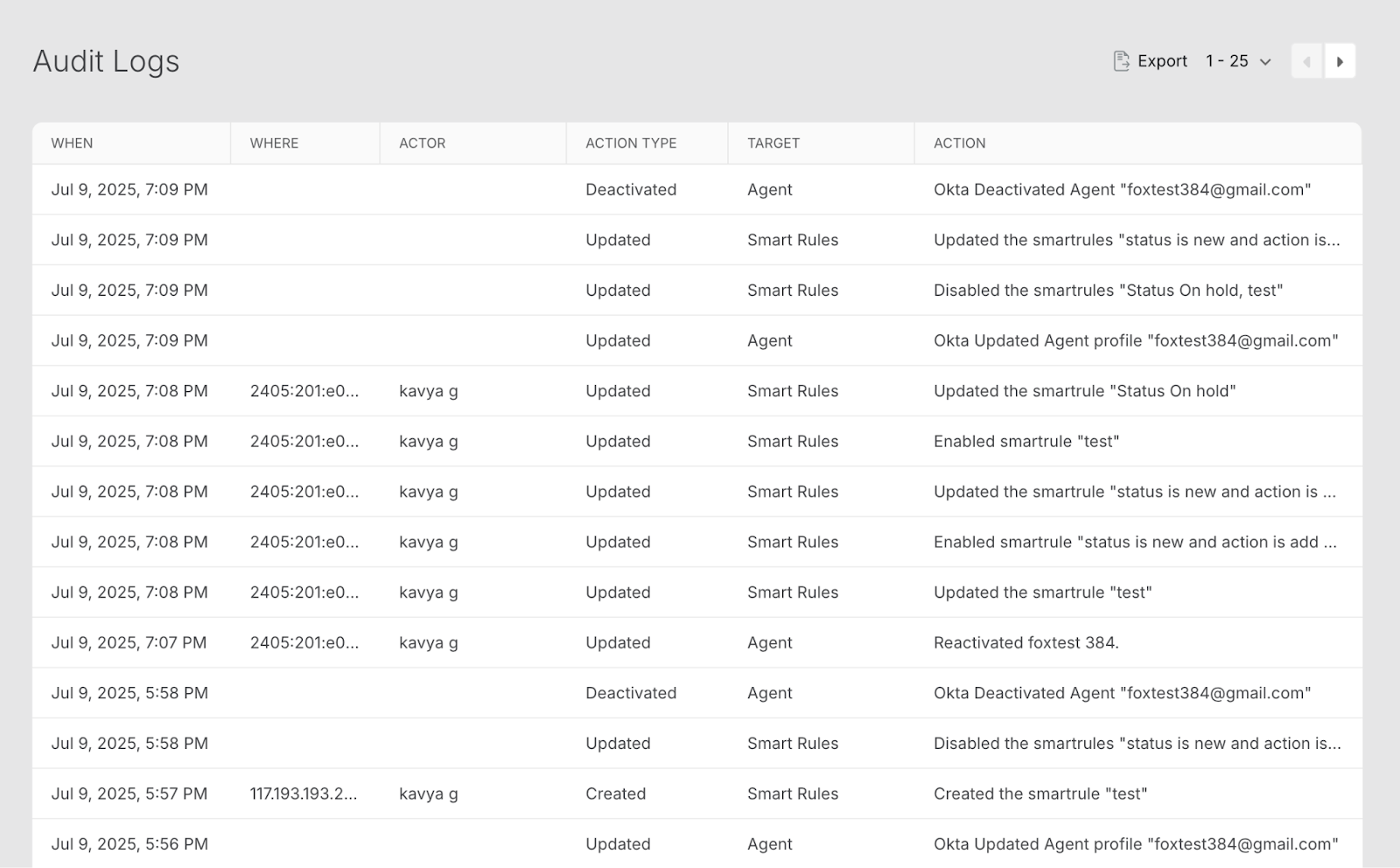
Task: Click the WHERE column header
Action: [274, 143]
